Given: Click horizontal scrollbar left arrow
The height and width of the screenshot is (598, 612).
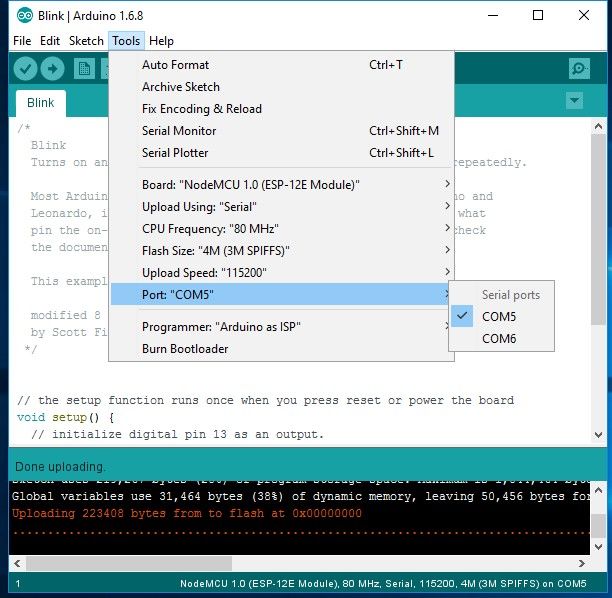Looking at the screenshot, I should click(17, 563).
